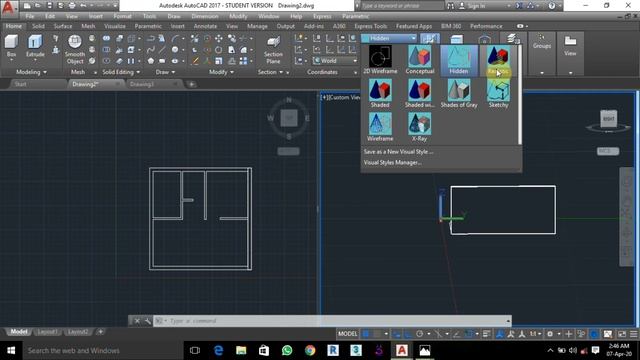Select the Box modeling tool
Image resolution: width=640 pixels, height=360 pixels.
pos(11,46)
